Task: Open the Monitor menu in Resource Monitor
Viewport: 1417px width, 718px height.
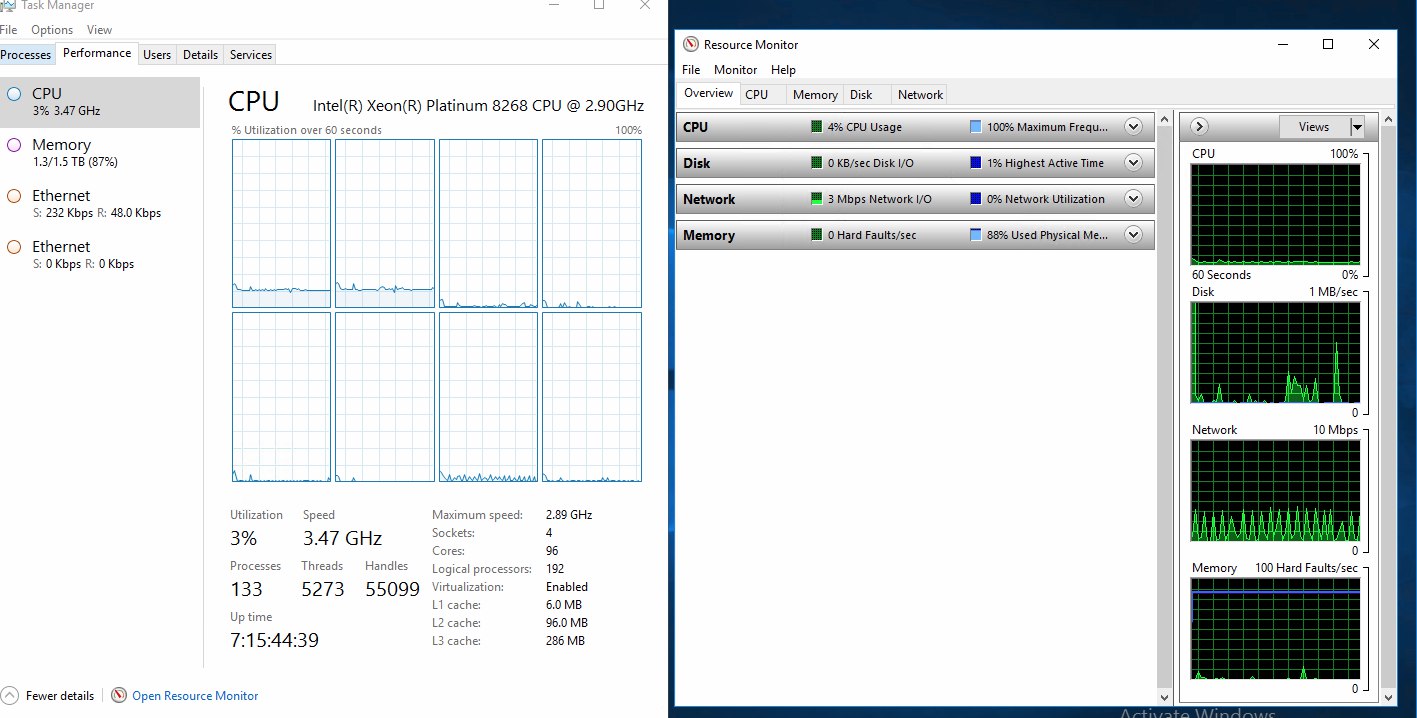Action: click(735, 70)
